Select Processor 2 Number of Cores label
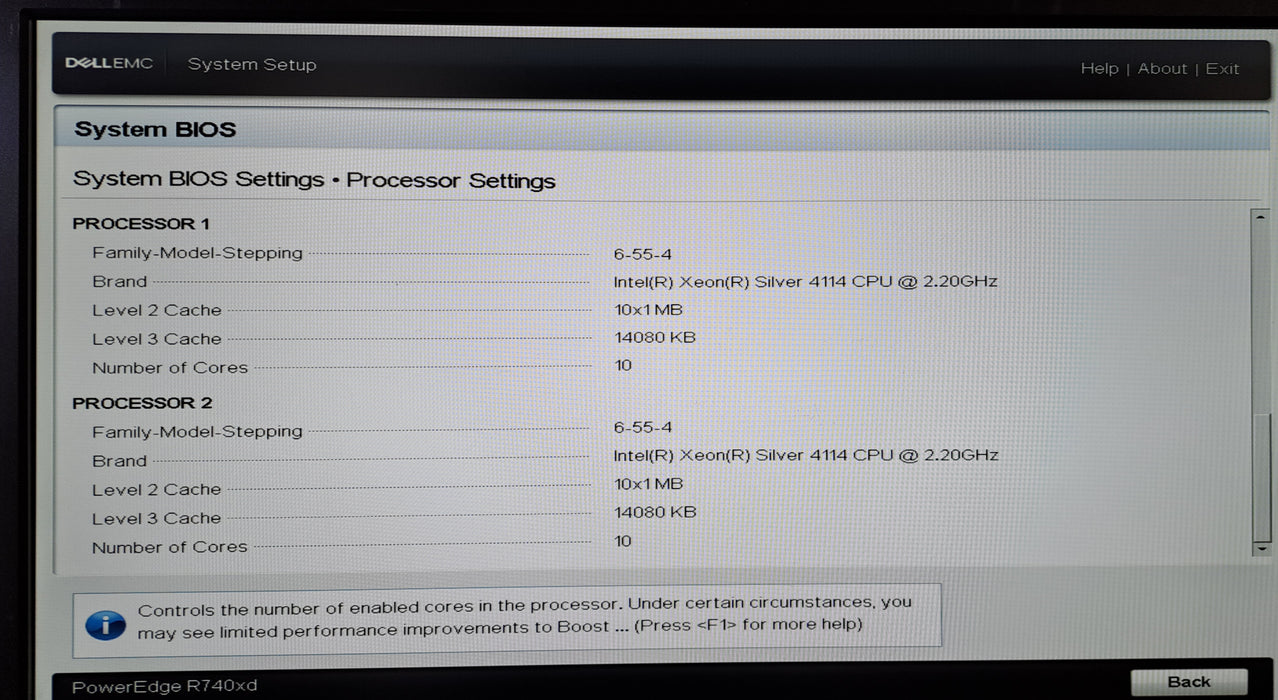 click(169, 548)
